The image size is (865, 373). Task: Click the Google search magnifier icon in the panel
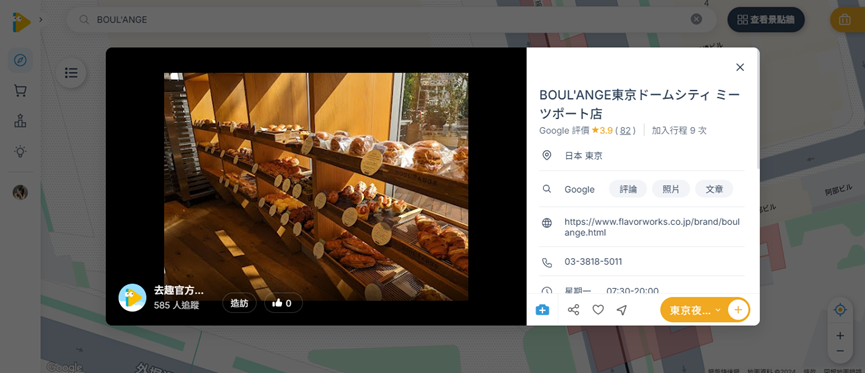[x=547, y=189]
